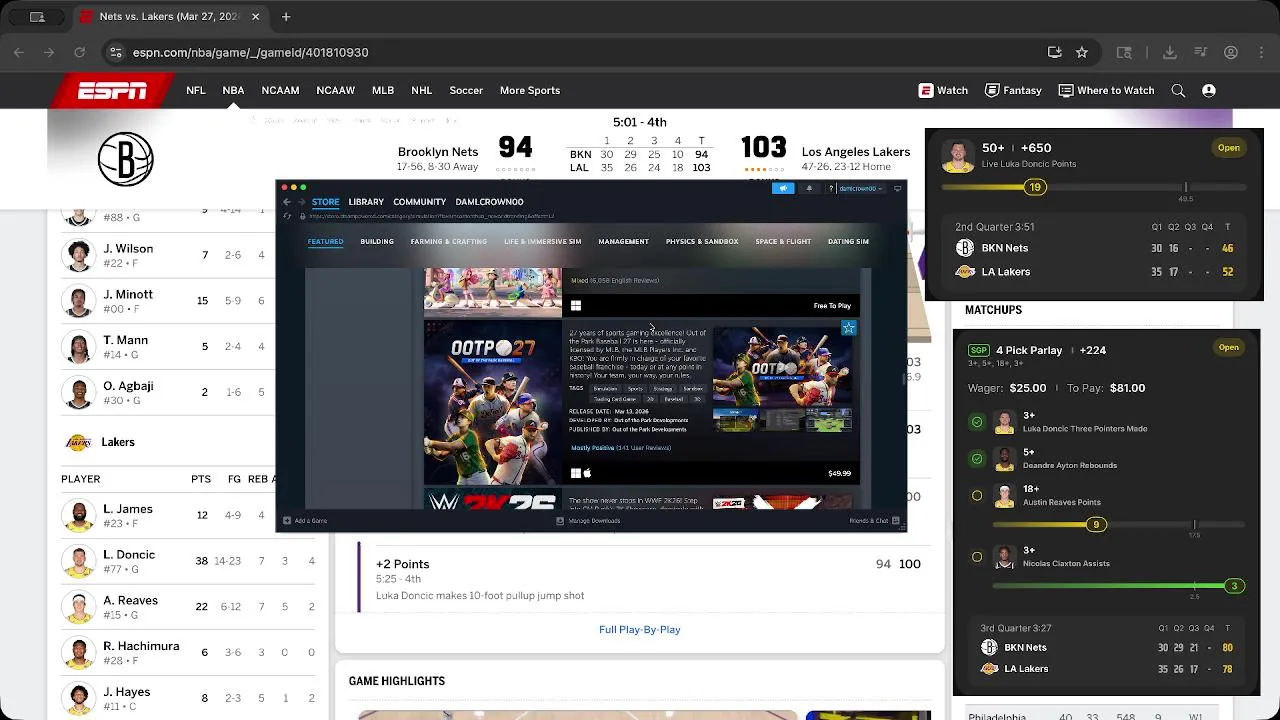This screenshot has width=1280, height=720.
Task: Go back with the Chrome back arrow
Action: tap(19, 52)
